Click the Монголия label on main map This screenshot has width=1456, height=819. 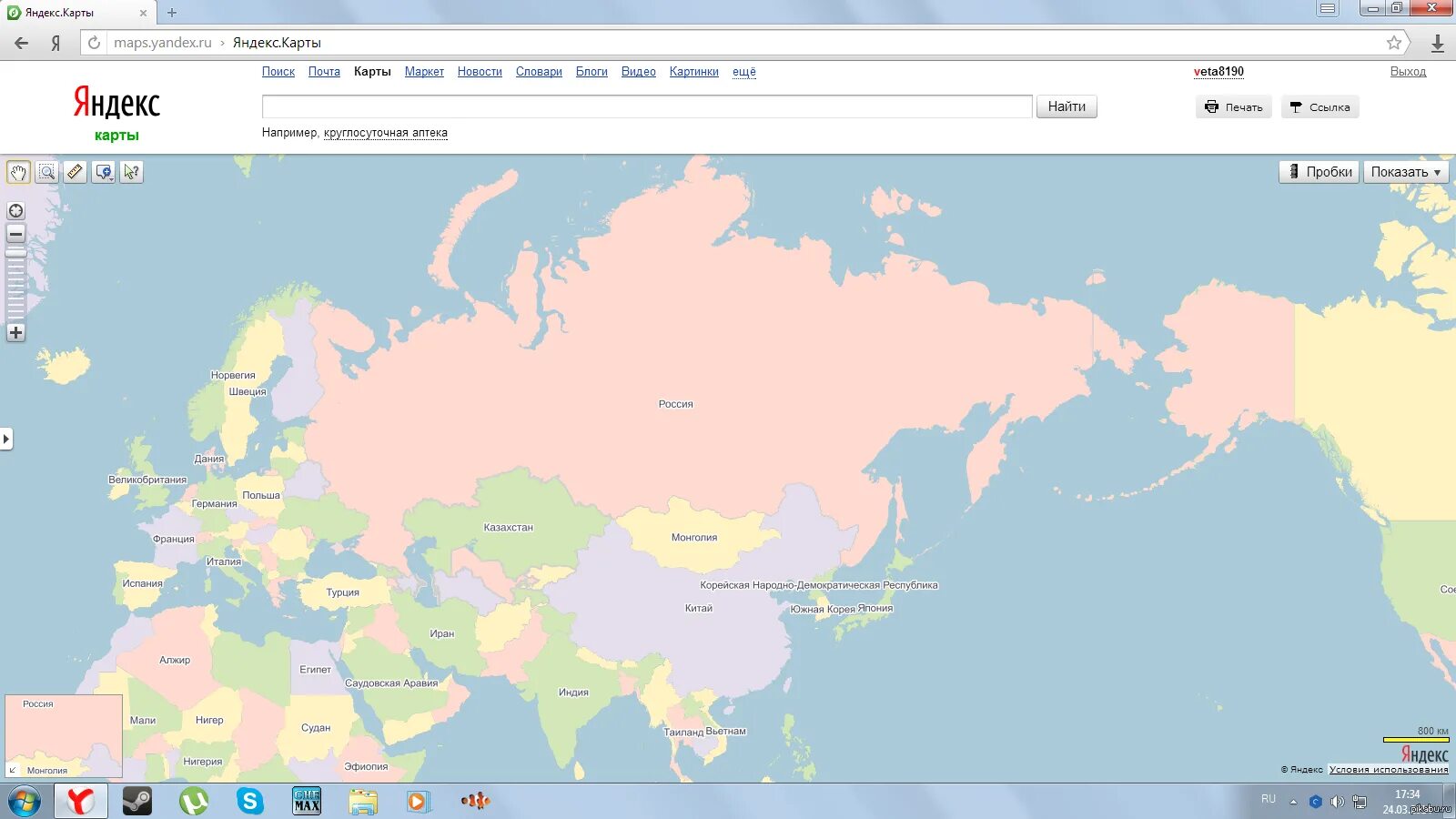point(694,538)
